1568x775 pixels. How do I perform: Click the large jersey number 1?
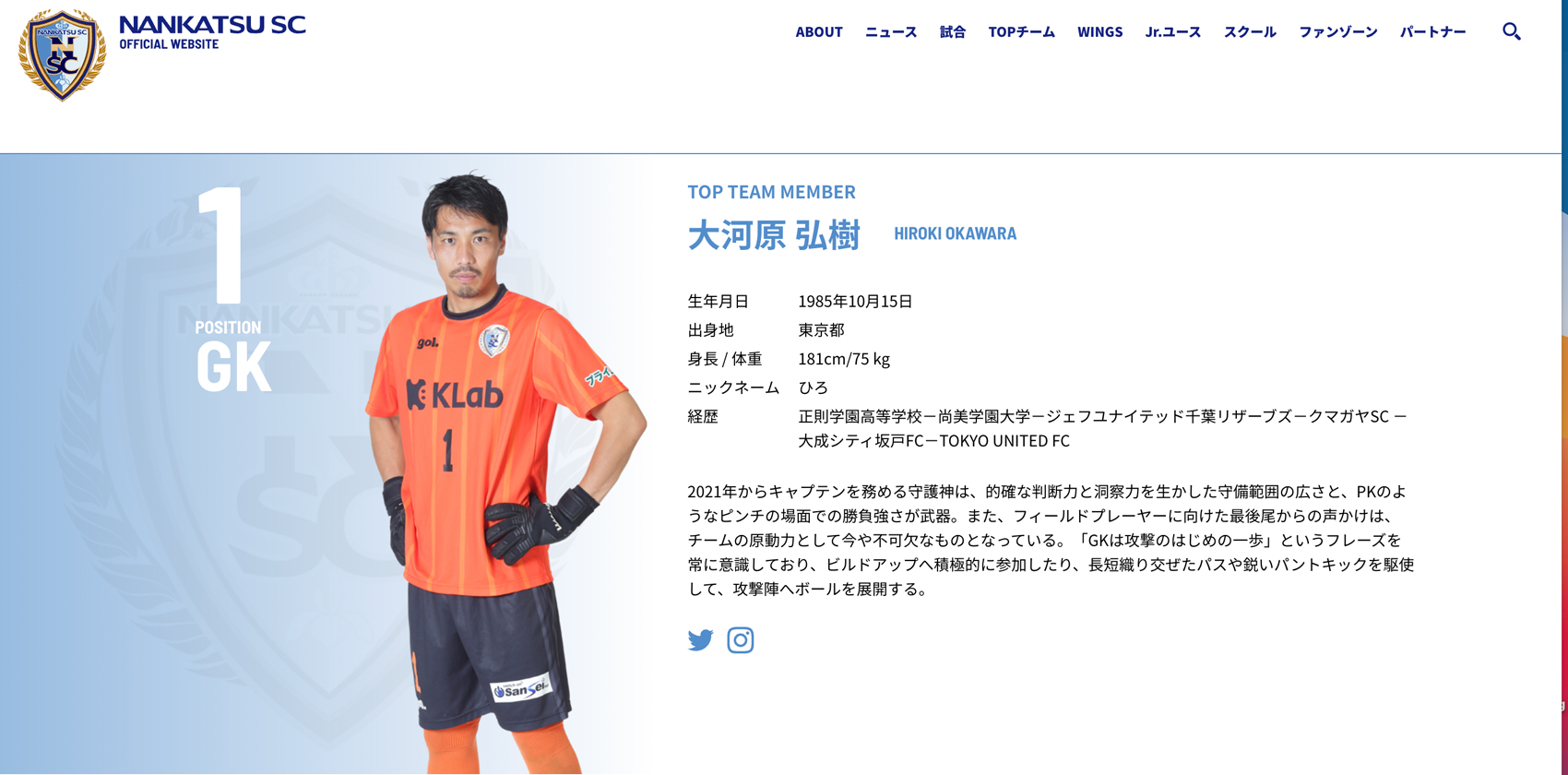tap(221, 244)
